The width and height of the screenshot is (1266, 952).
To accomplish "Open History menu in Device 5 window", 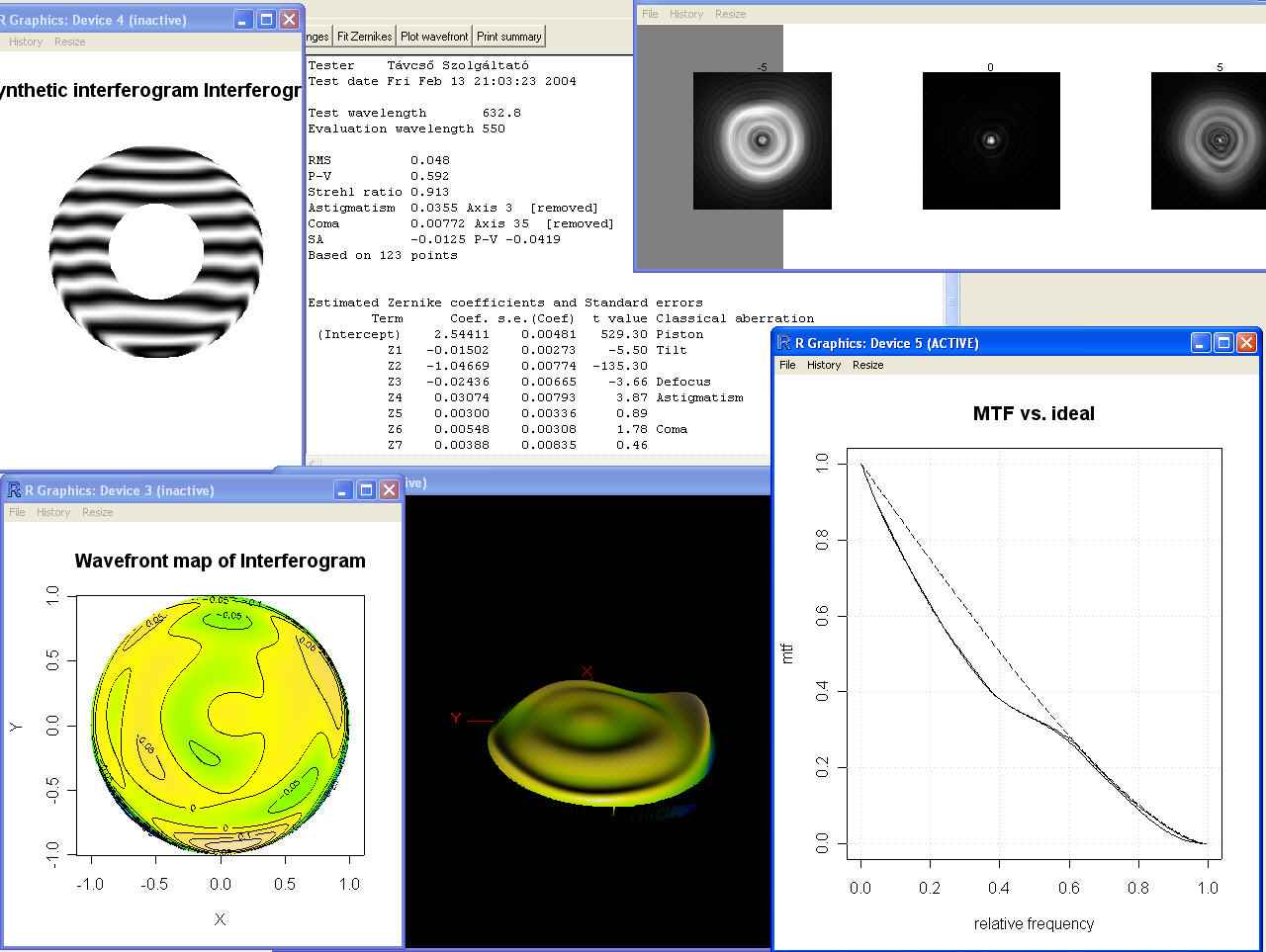I will point(824,365).
